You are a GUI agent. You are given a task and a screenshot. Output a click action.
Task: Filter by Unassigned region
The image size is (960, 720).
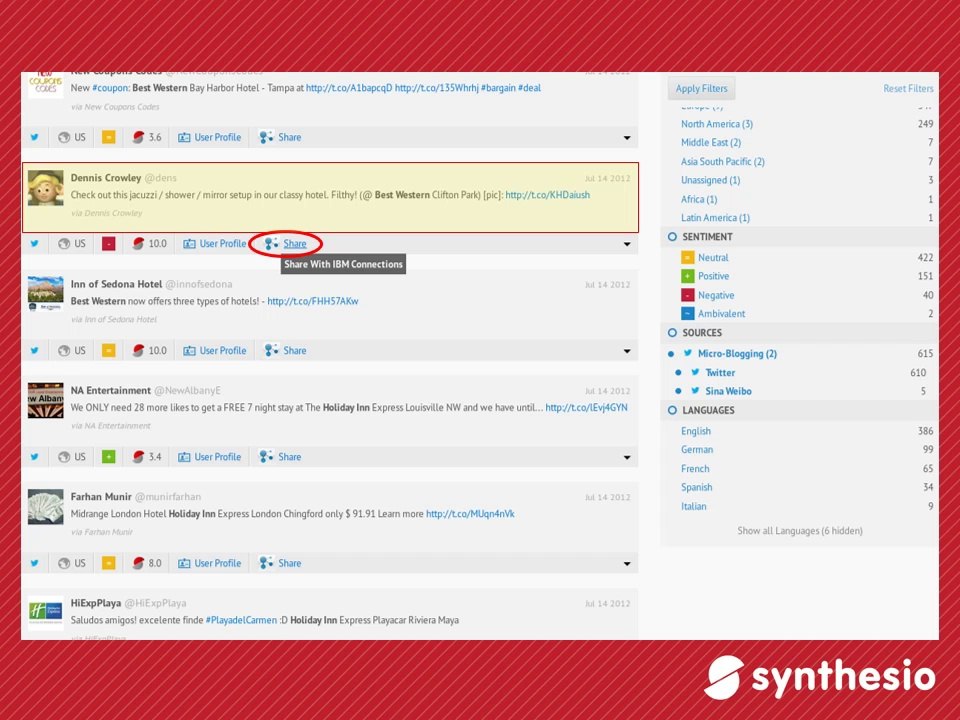710,180
